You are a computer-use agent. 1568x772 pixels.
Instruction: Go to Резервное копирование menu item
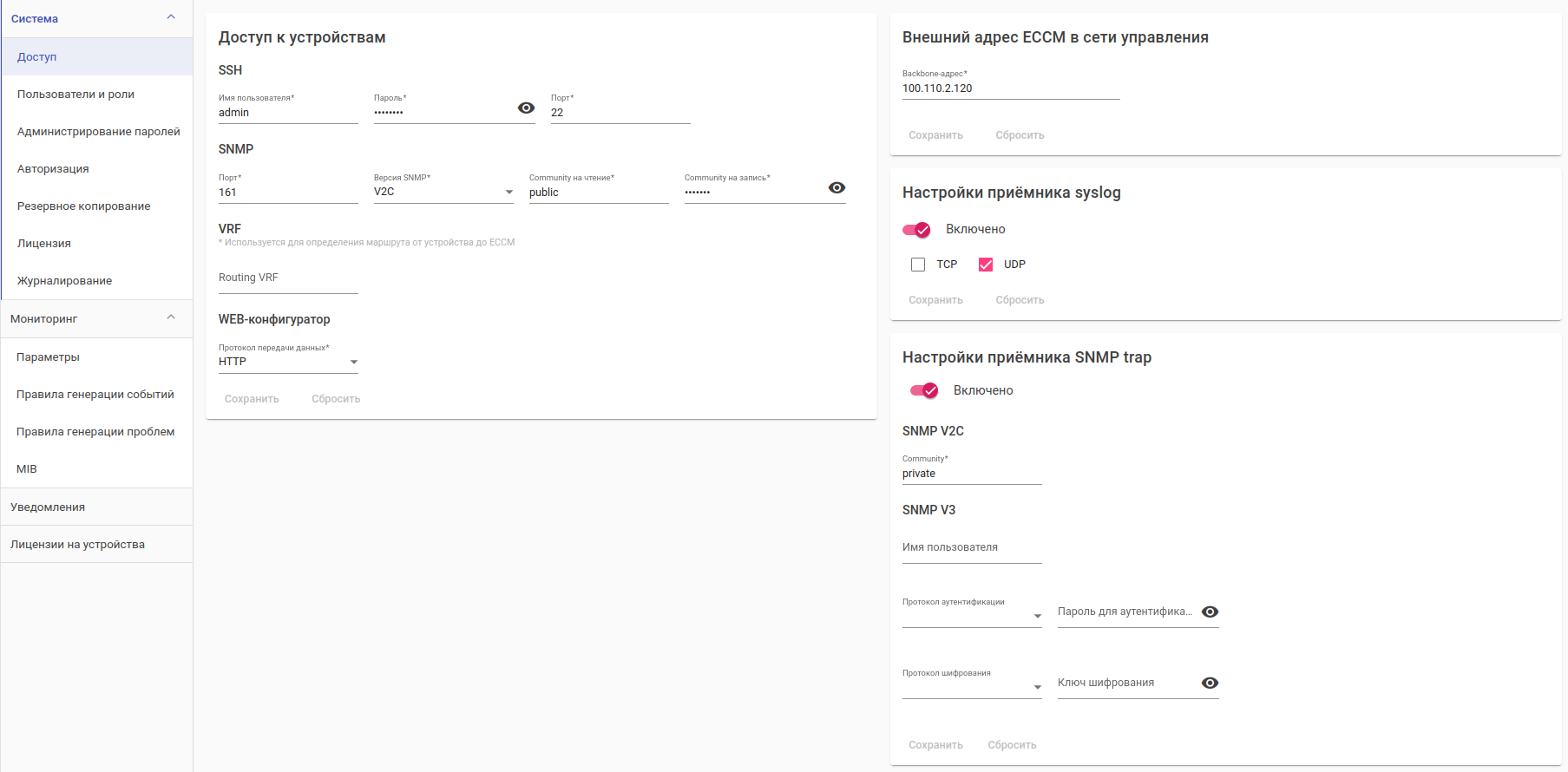point(84,206)
